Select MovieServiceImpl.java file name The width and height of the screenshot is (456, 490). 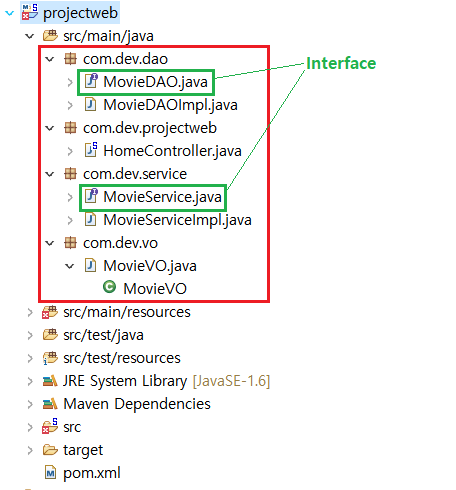177,220
